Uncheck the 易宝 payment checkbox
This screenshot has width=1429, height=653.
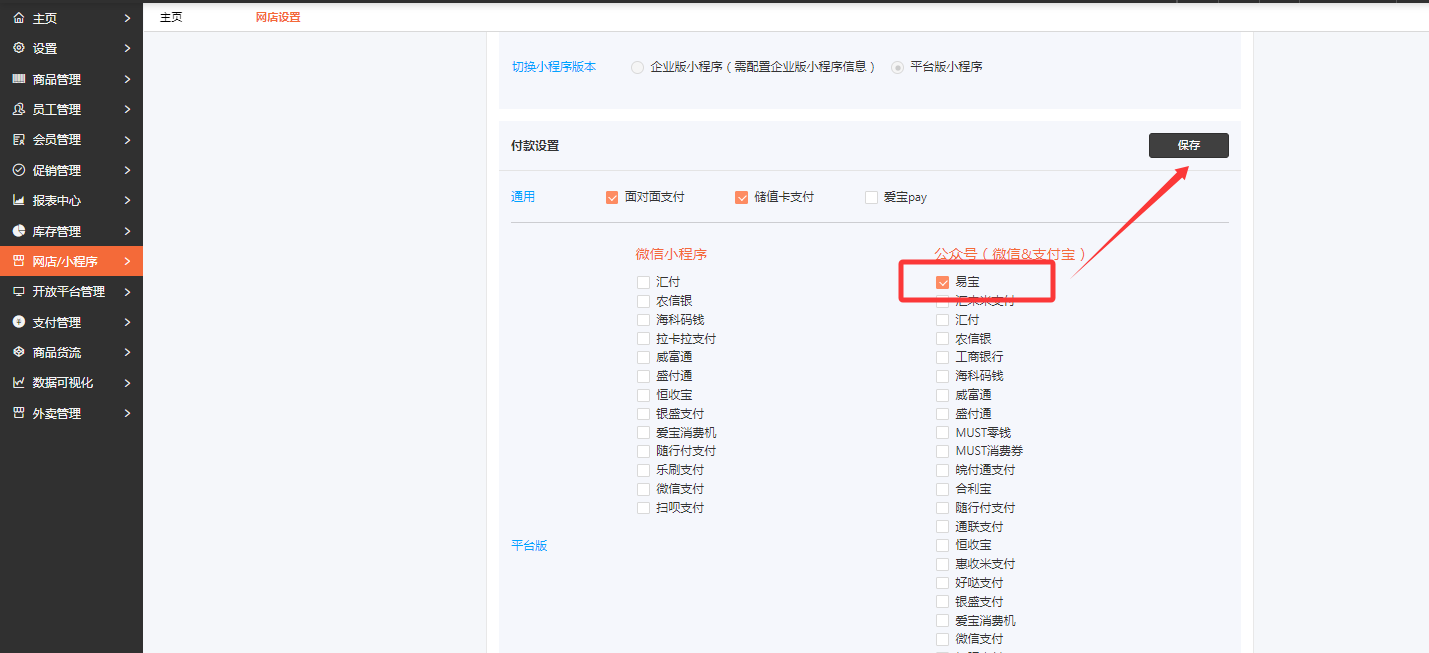point(942,283)
